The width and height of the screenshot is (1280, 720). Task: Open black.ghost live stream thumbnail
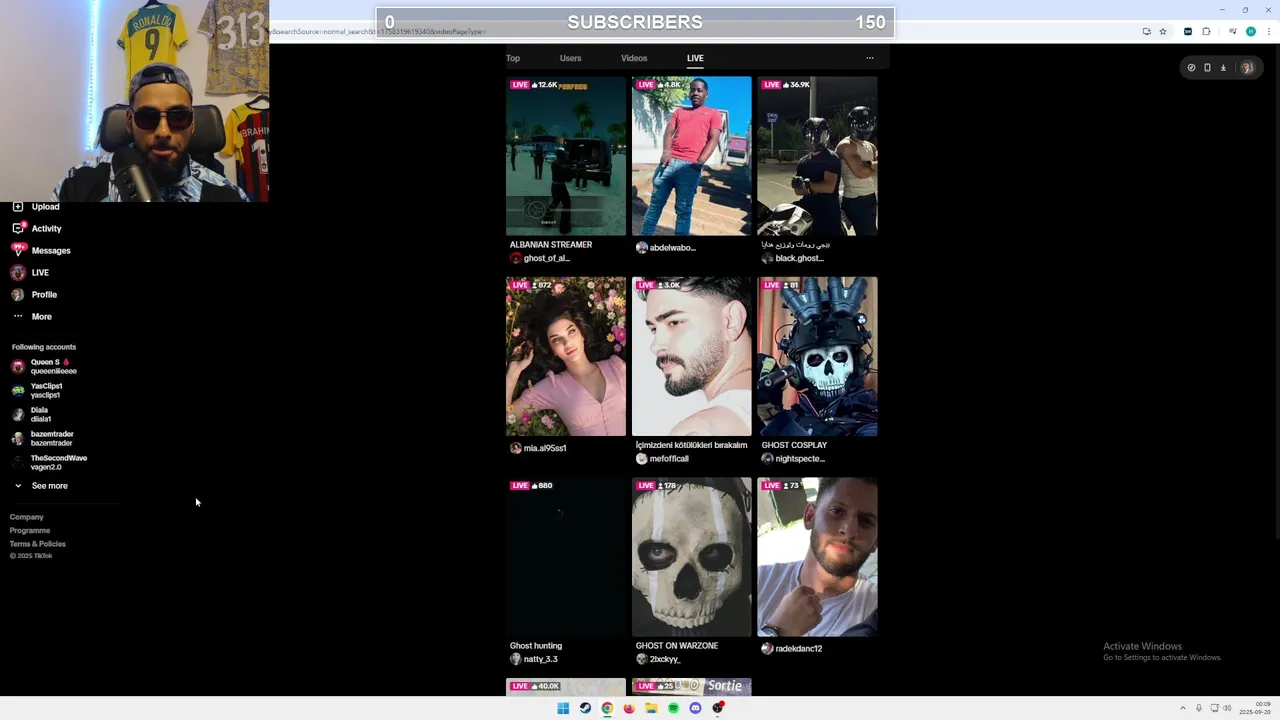pyautogui.click(x=817, y=156)
